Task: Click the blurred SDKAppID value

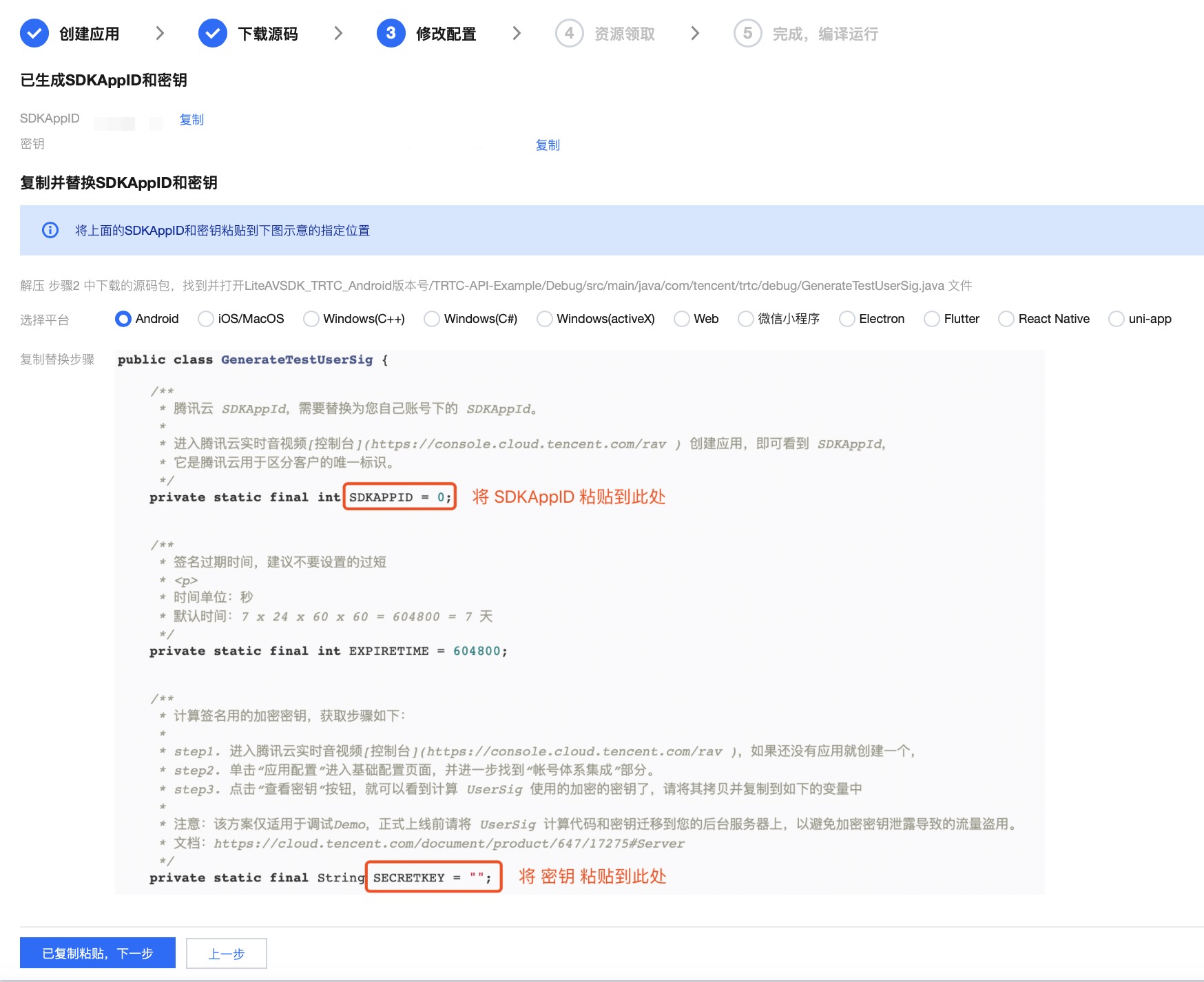Action: (x=127, y=123)
